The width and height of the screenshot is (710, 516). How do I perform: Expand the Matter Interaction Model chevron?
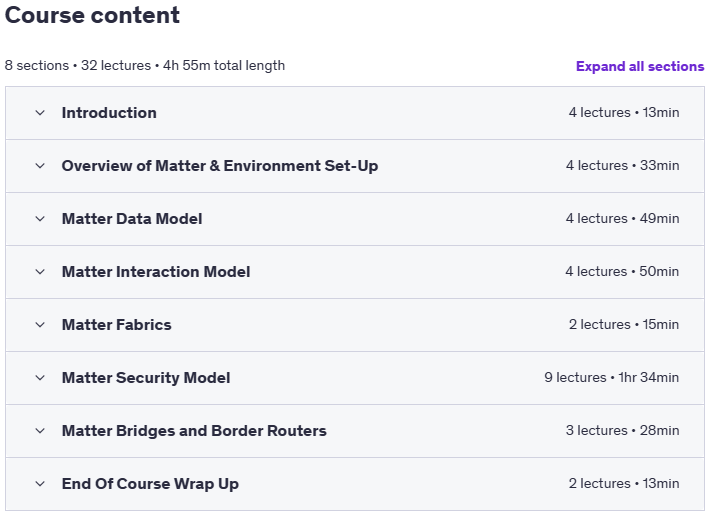pyautogui.click(x=40, y=272)
